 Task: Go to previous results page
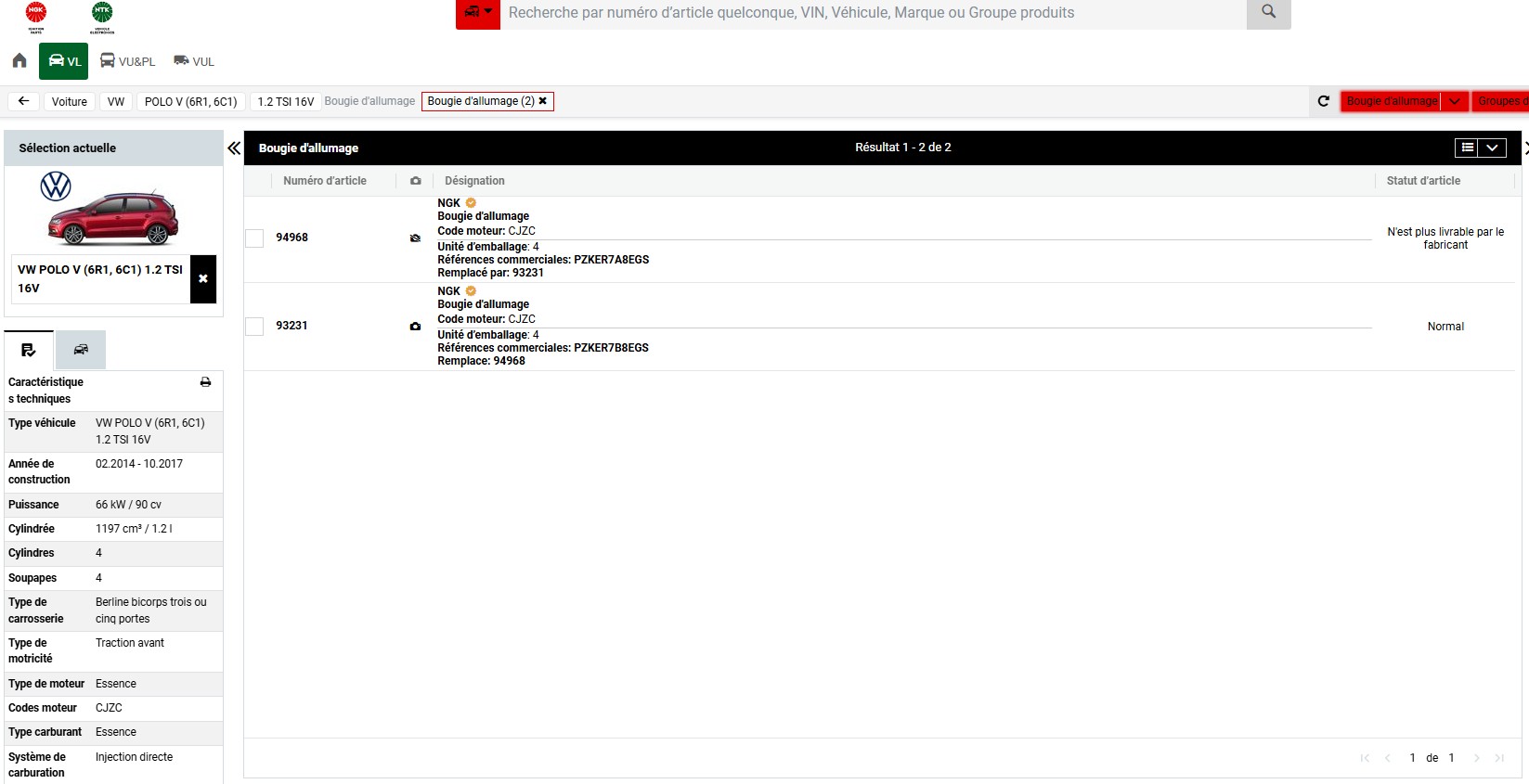[1388, 758]
